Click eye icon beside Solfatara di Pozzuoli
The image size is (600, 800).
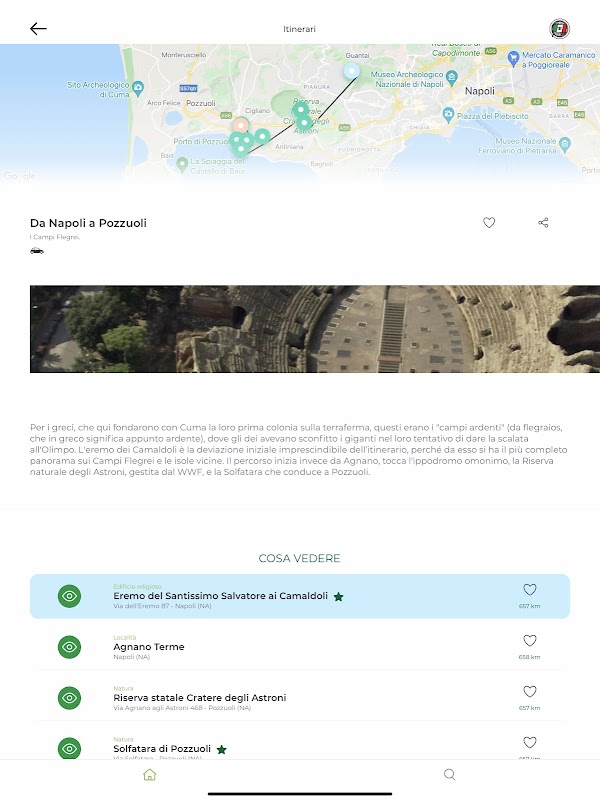pyautogui.click(x=69, y=748)
